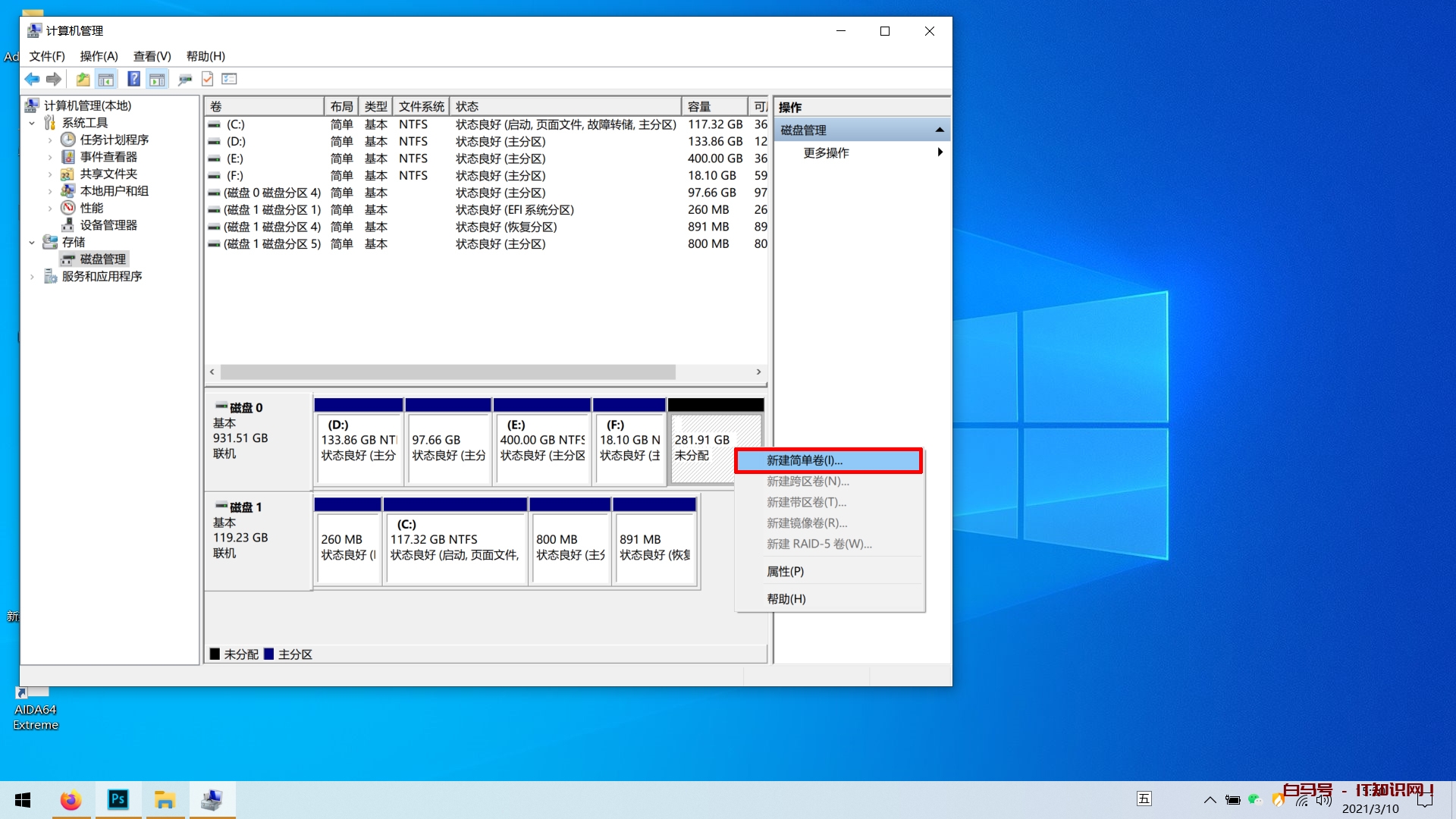Click the blue Help question mark icon

pyautogui.click(x=133, y=79)
